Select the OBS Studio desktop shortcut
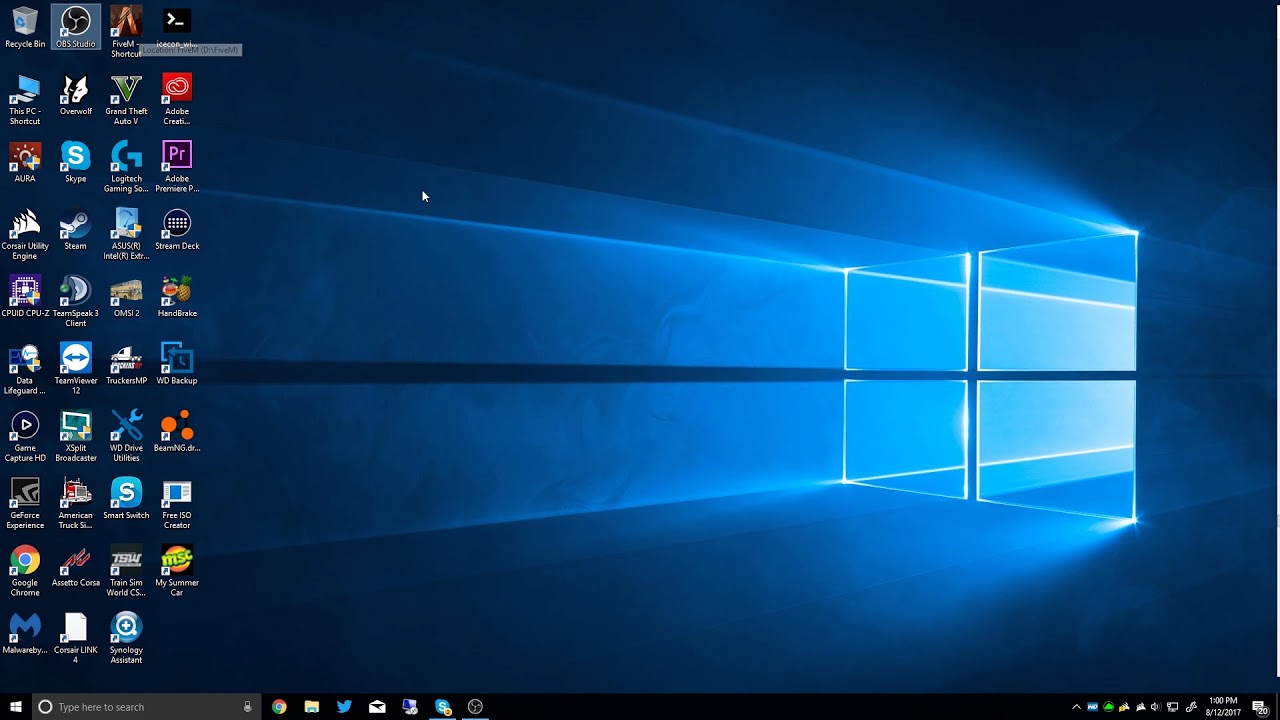 (76, 27)
